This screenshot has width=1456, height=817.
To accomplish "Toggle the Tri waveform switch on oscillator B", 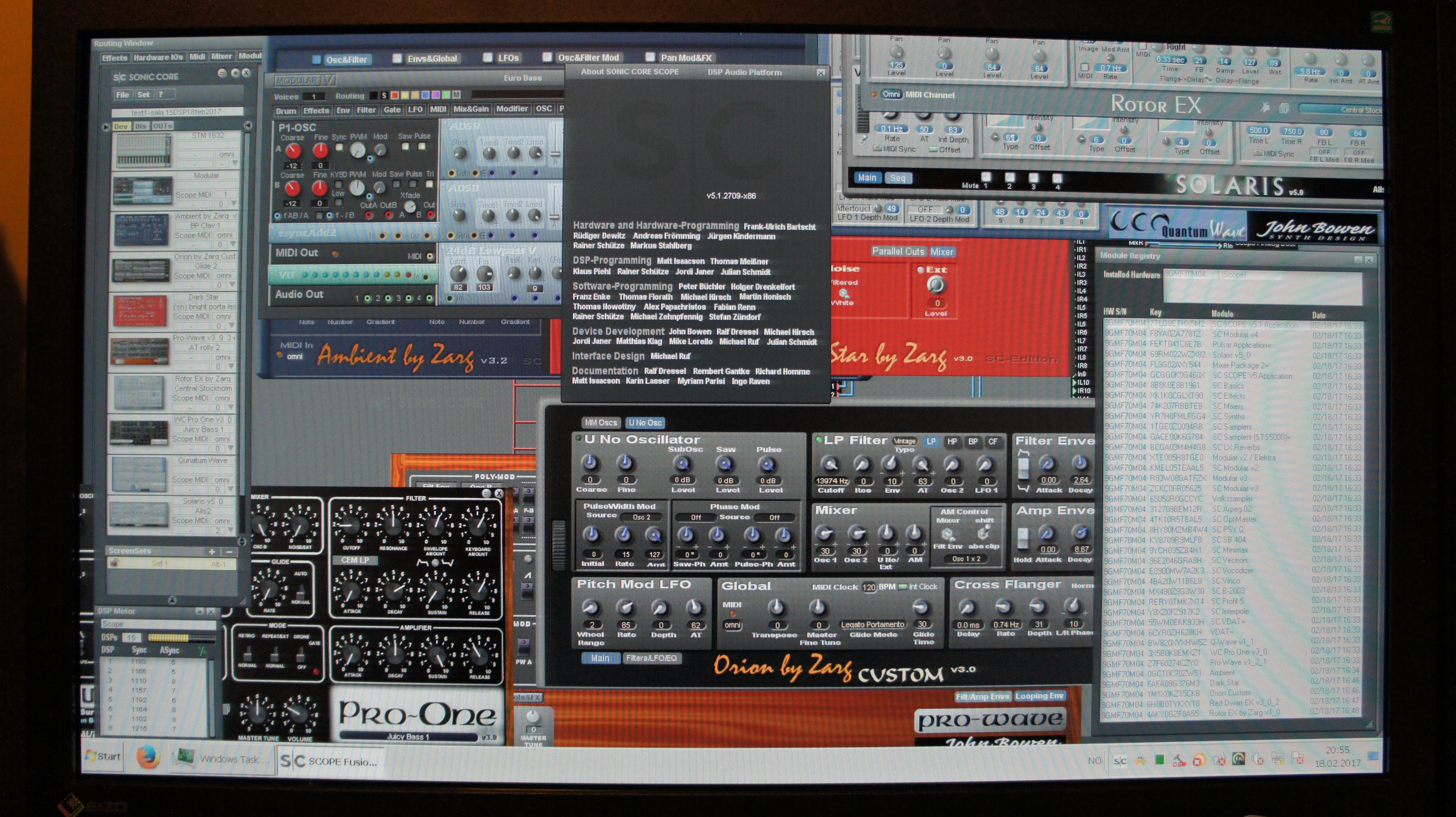I will (x=430, y=184).
